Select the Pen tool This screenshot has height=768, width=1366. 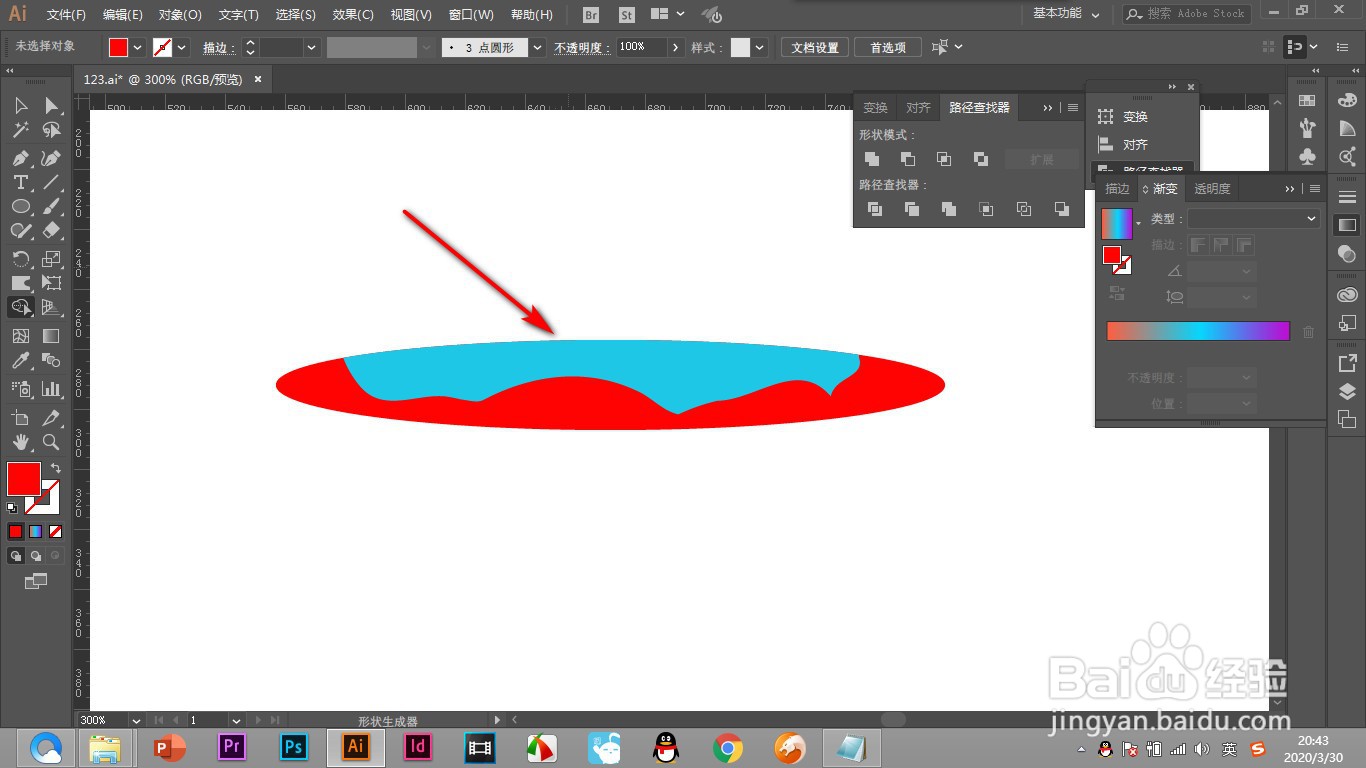pyautogui.click(x=20, y=158)
